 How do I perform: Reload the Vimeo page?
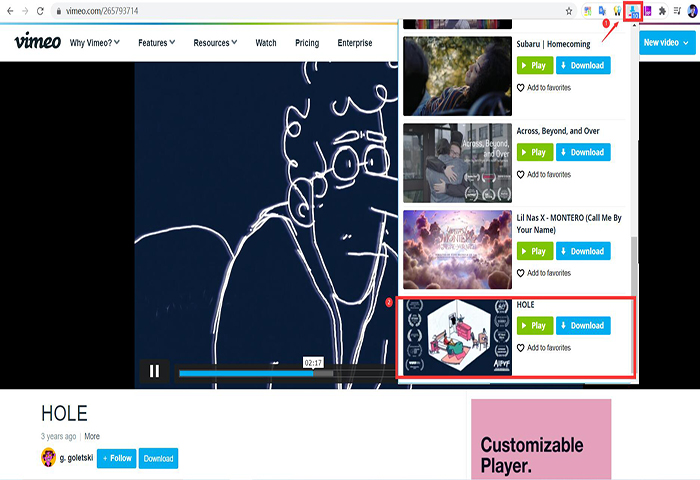[40, 11]
